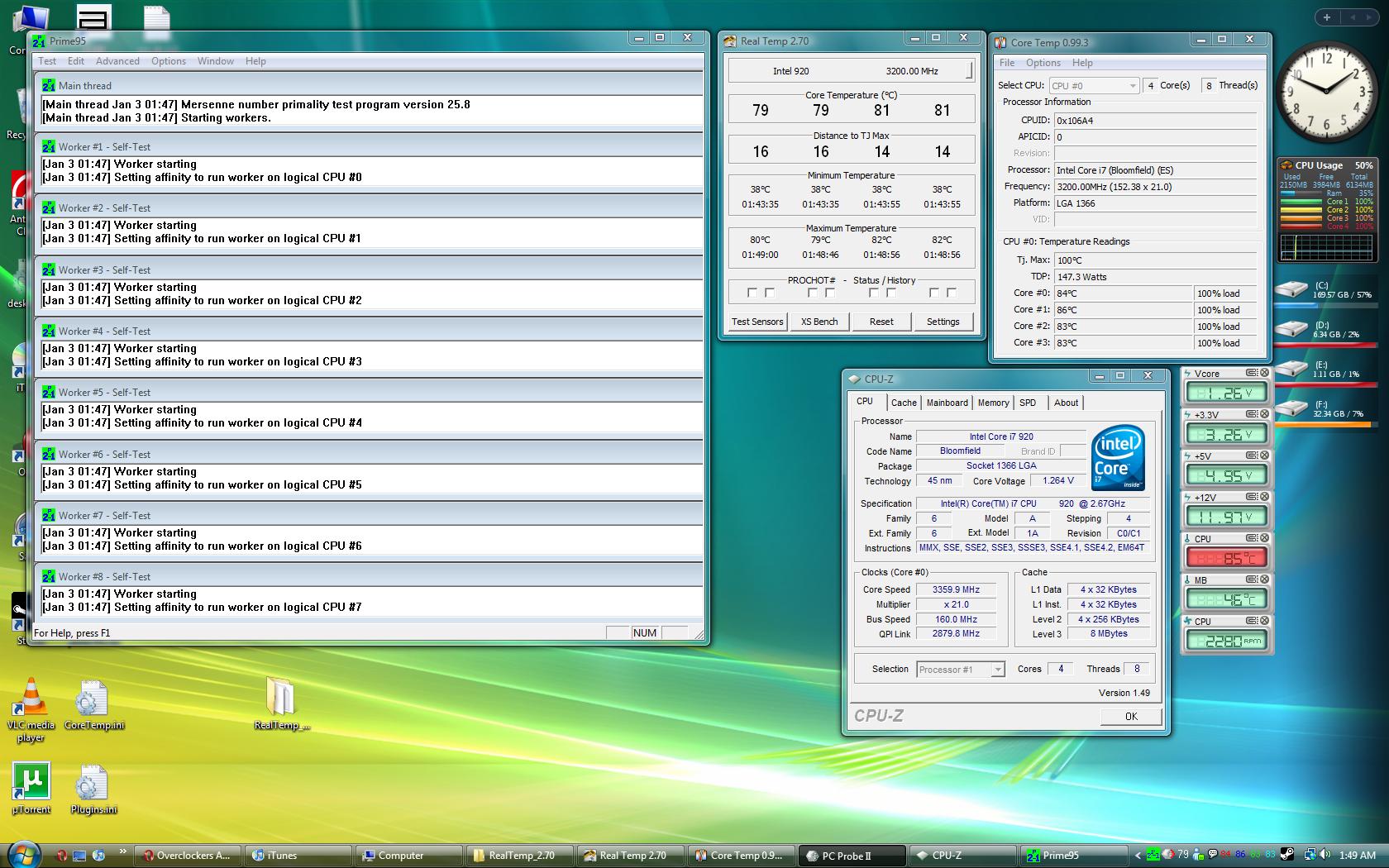Image resolution: width=1389 pixels, height=868 pixels.
Task: Click the Worker #1 Self-Test window icon
Action: [49, 146]
